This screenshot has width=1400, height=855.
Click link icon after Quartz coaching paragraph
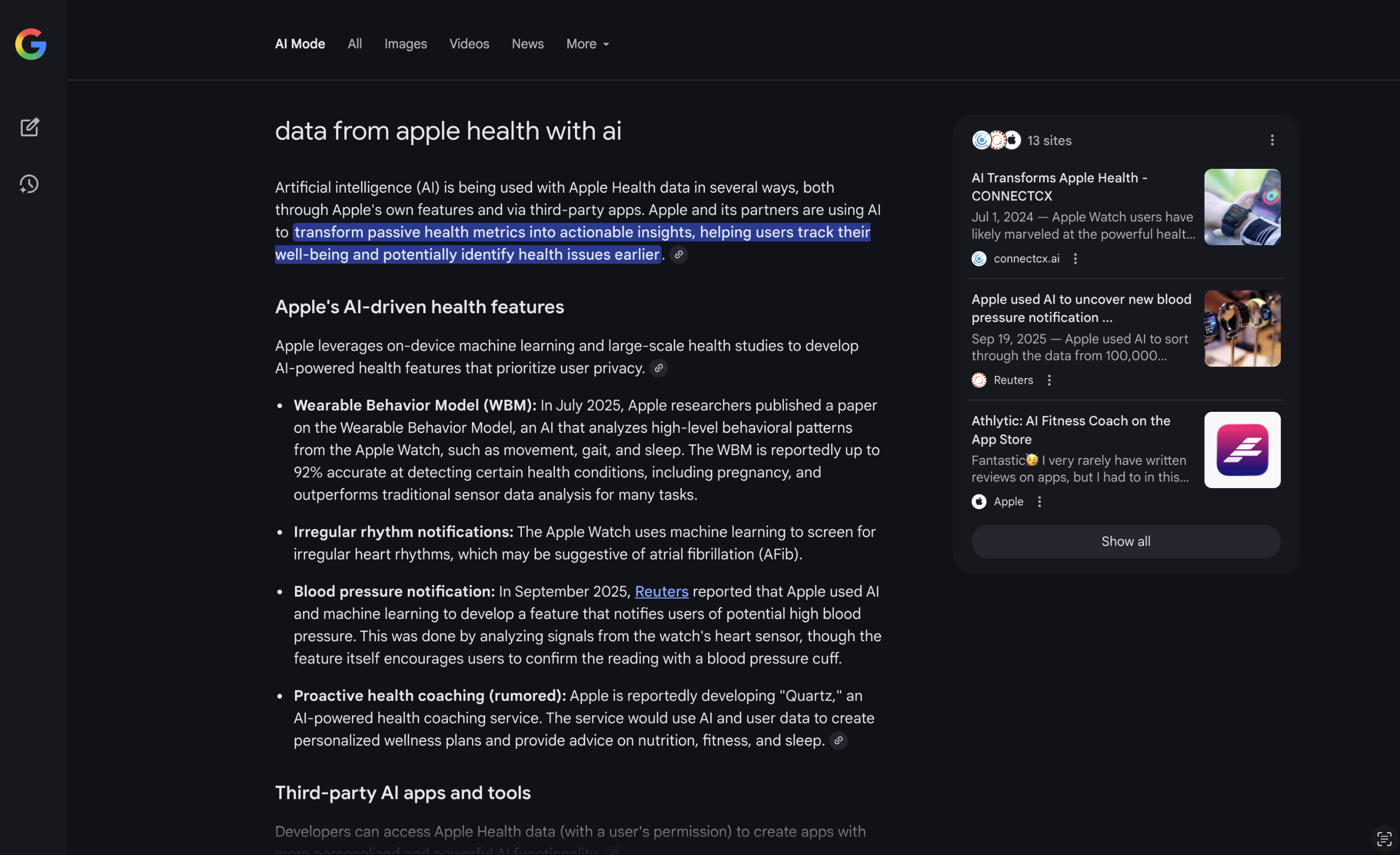coord(838,740)
